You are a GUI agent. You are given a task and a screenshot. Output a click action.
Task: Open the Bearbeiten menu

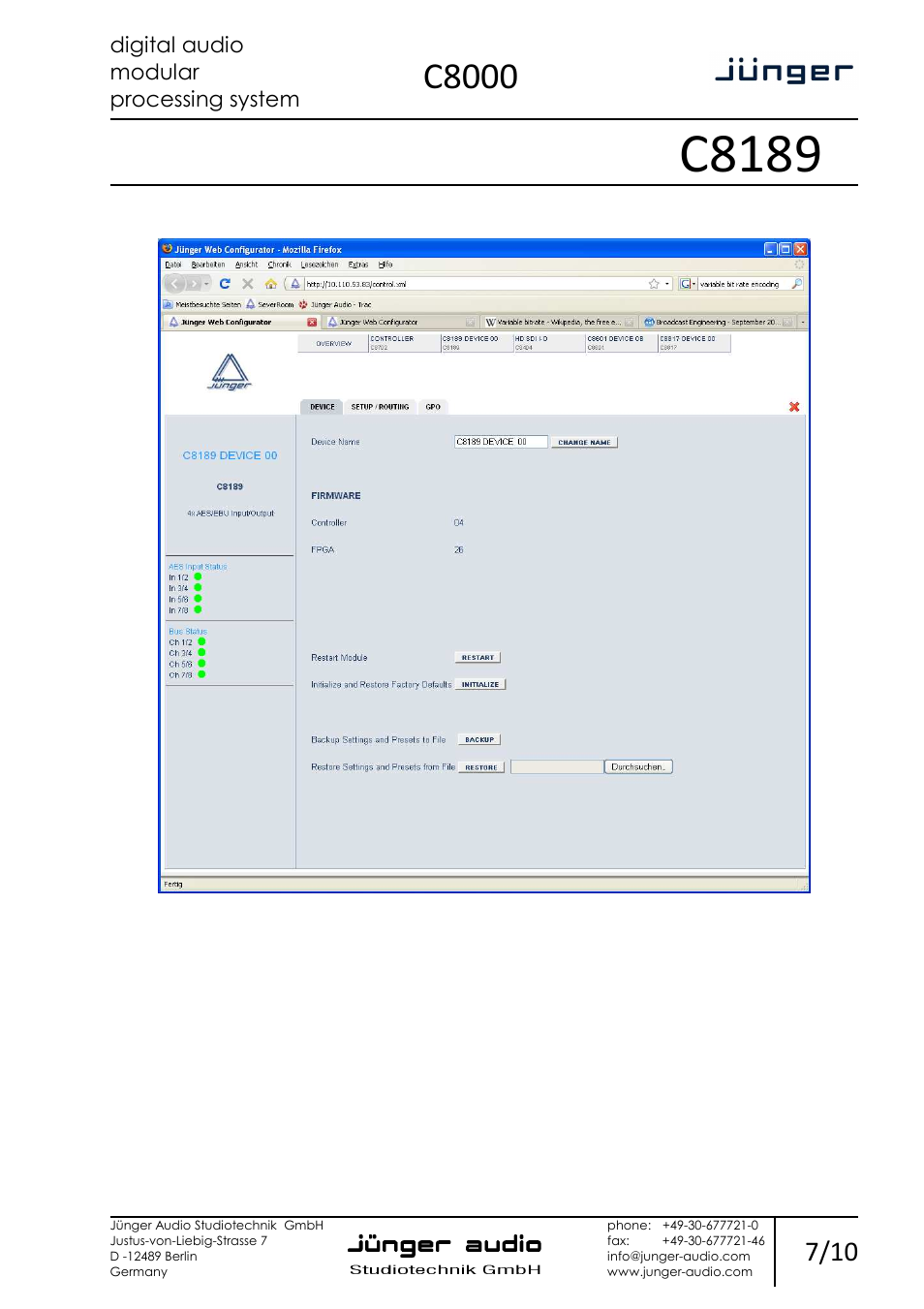[208, 265]
